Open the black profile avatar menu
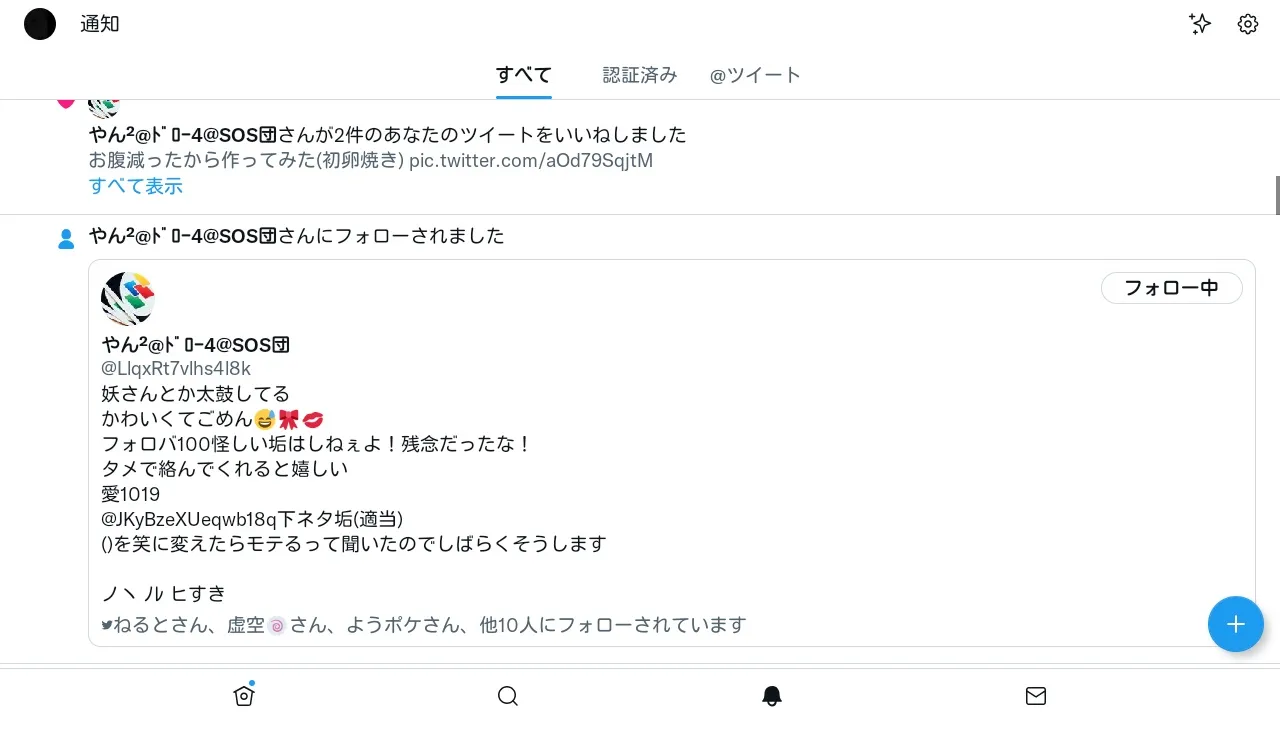Screen dimensions: 1280x729 tap(40, 24)
